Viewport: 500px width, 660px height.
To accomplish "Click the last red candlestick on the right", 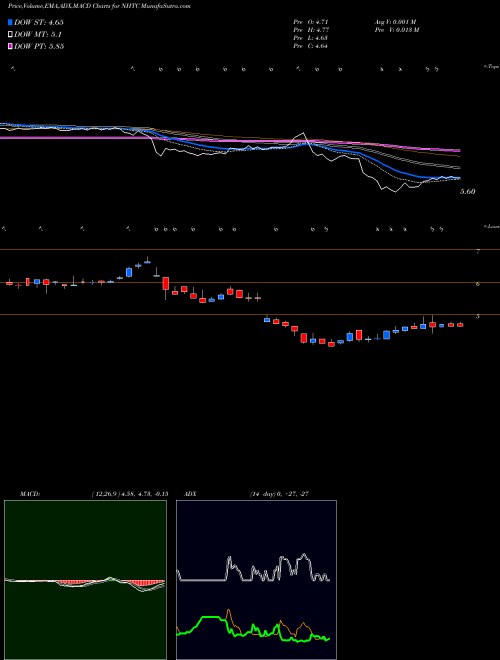I will coord(460,325).
